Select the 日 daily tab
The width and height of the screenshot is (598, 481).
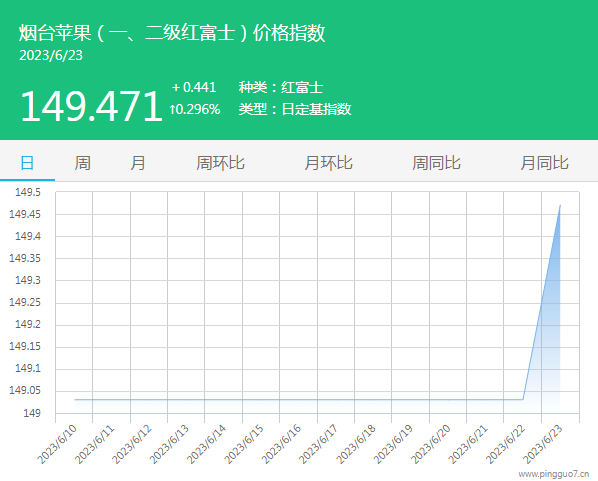tap(27, 163)
